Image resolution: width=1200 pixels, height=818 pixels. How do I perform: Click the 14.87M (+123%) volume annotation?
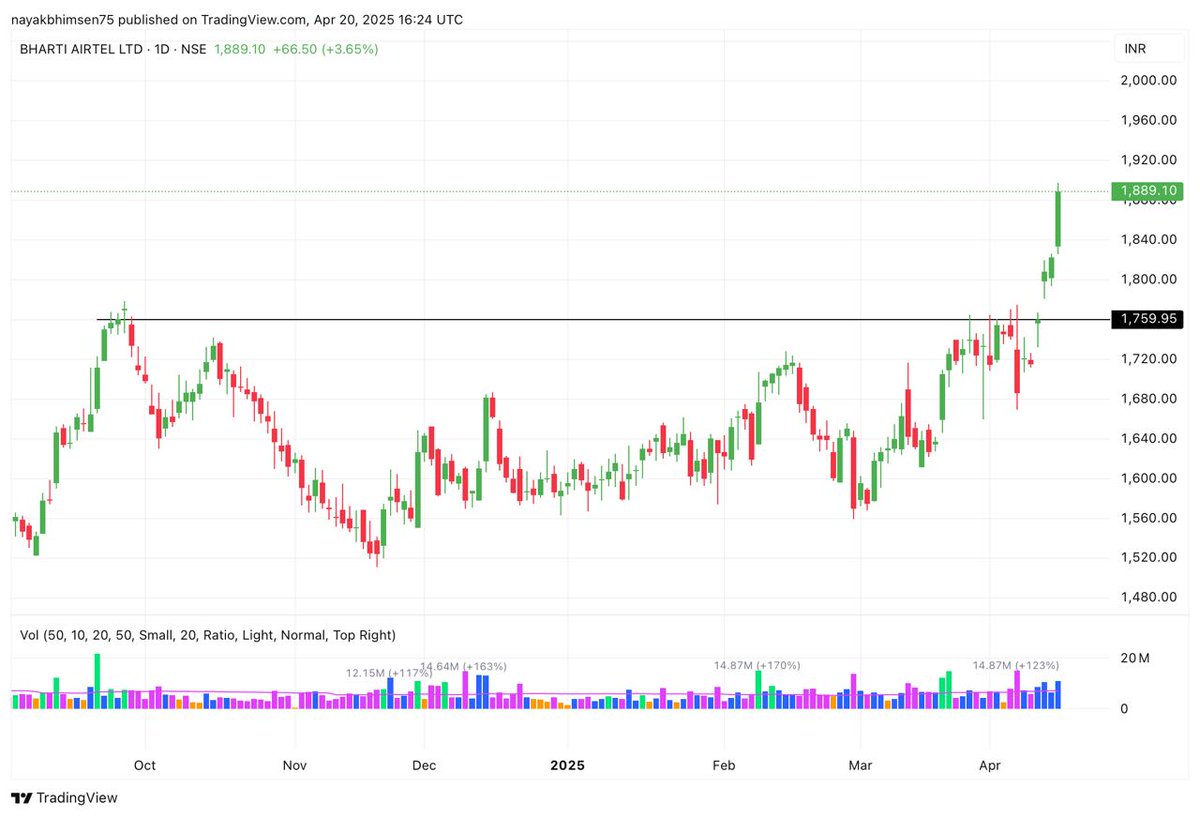(1016, 665)
